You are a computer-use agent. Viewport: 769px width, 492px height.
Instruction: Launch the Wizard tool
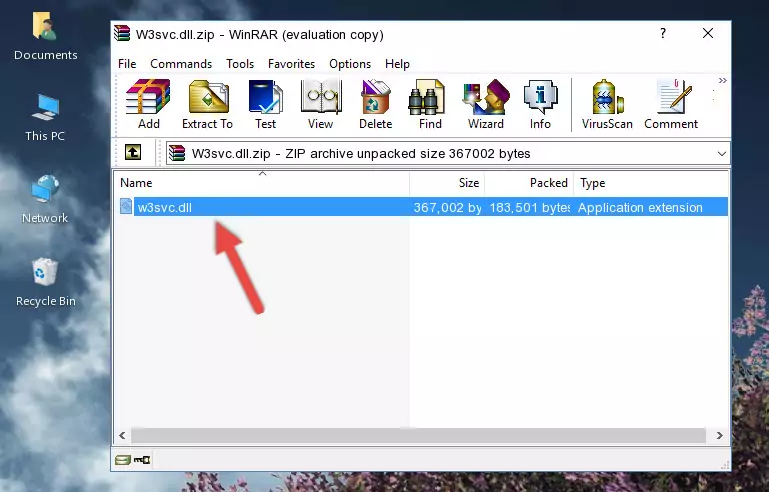pyautogui.click(x=486, y=104)
